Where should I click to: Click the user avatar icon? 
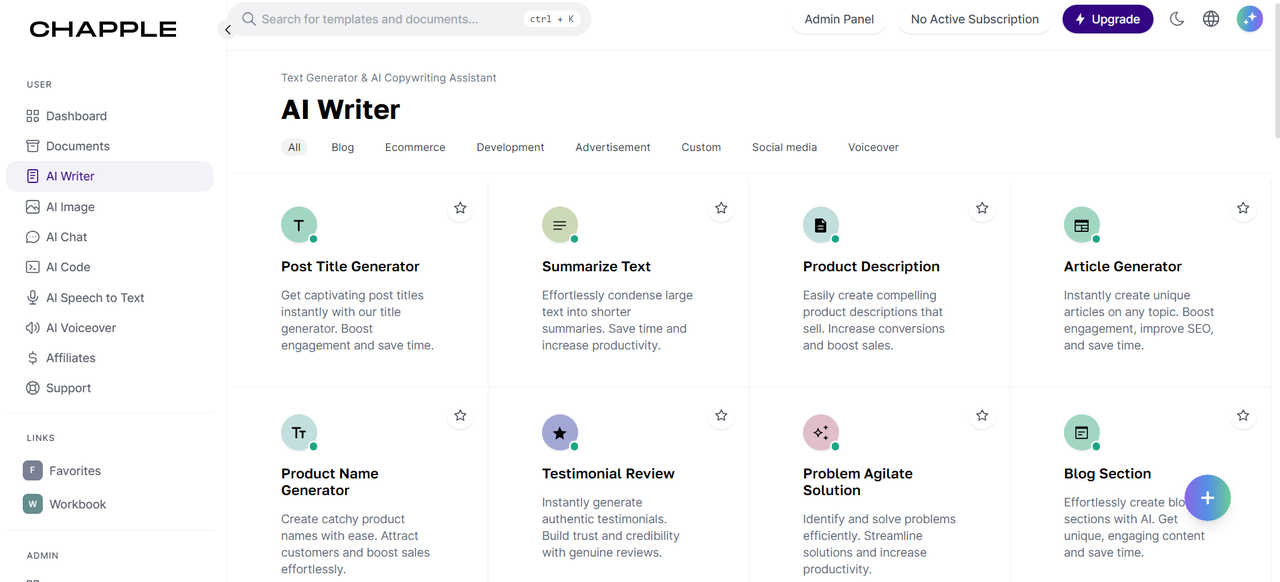click(1249, 19)
